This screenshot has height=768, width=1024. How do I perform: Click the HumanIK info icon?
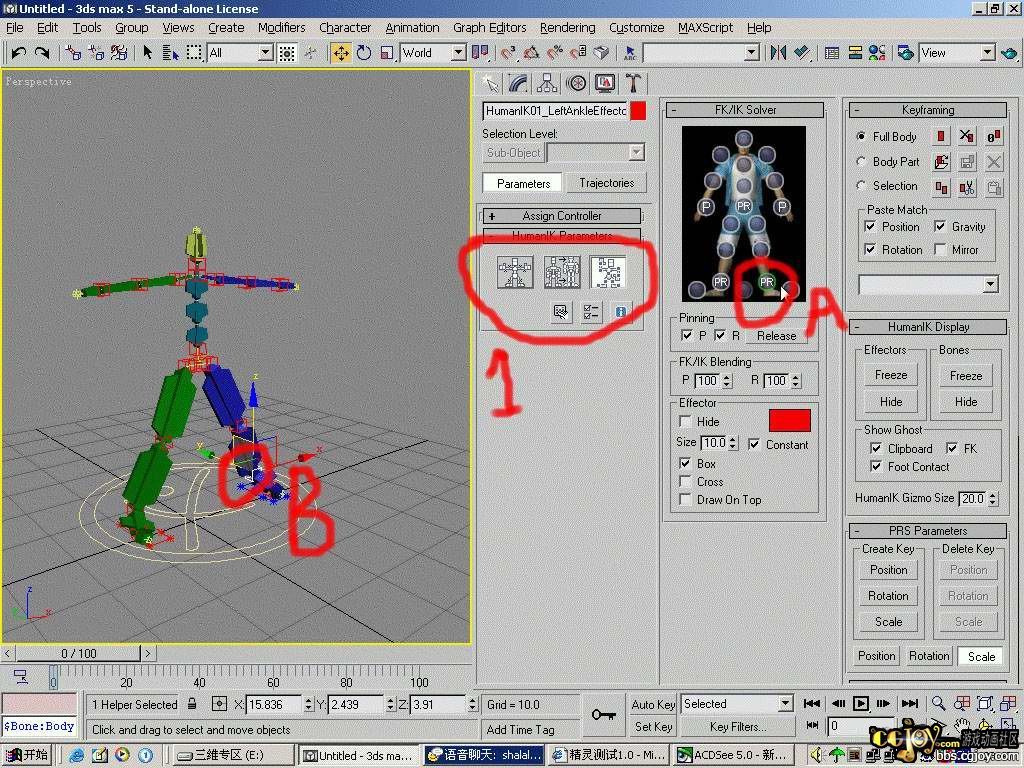[x=620, y=312]
